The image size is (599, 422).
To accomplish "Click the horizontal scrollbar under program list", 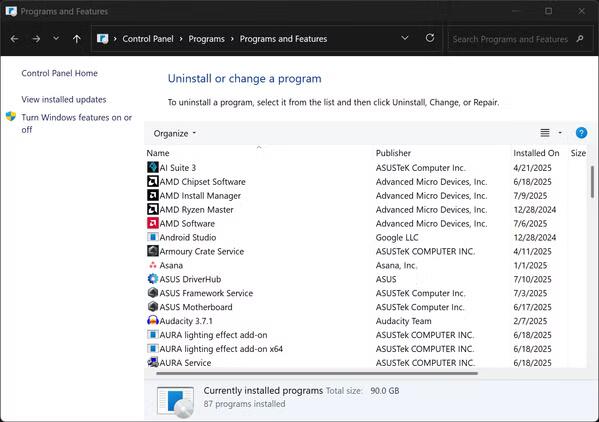I will tap(317, 373).
